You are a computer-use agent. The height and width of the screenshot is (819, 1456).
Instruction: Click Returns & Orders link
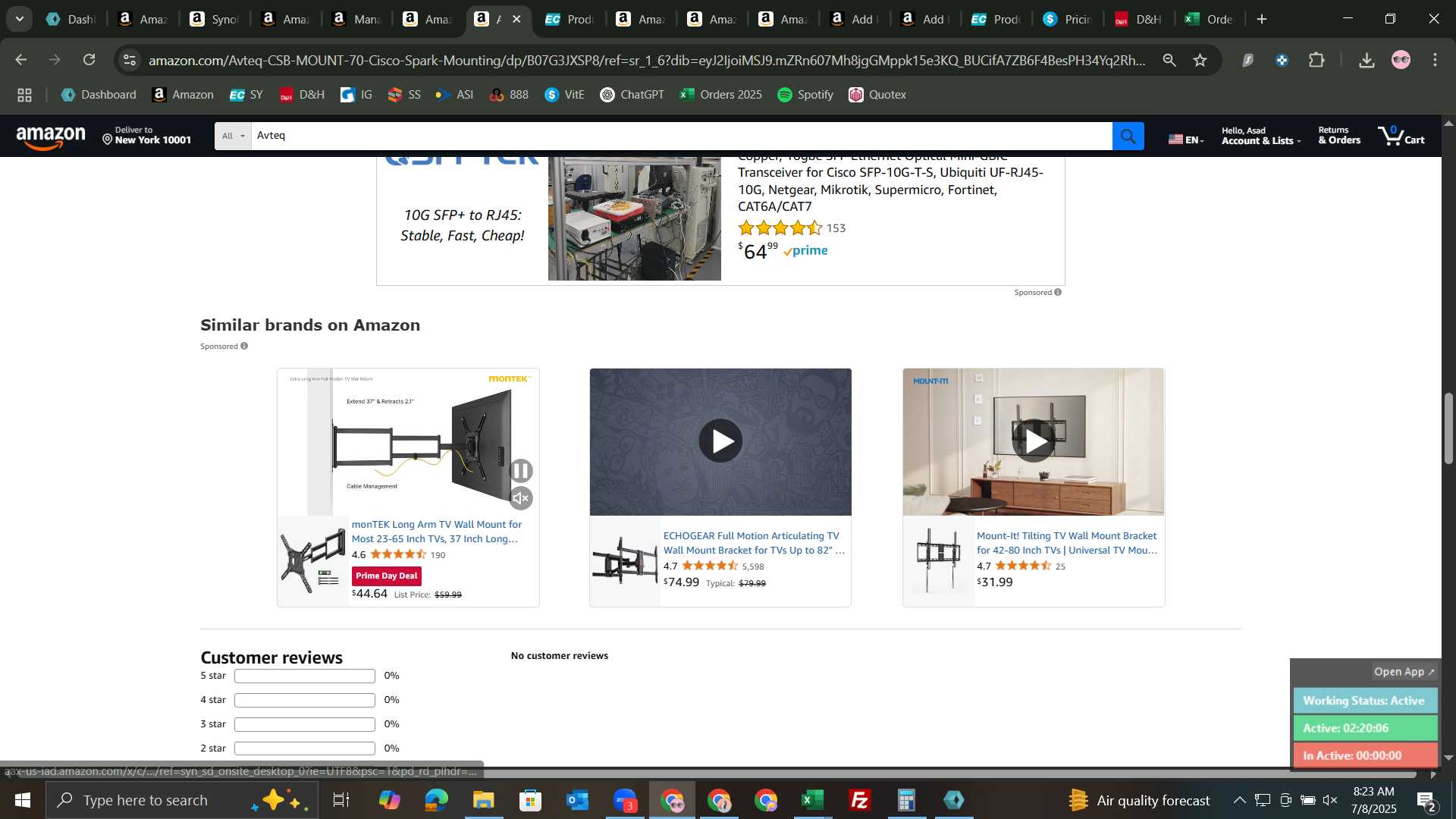pos(1339,136)
